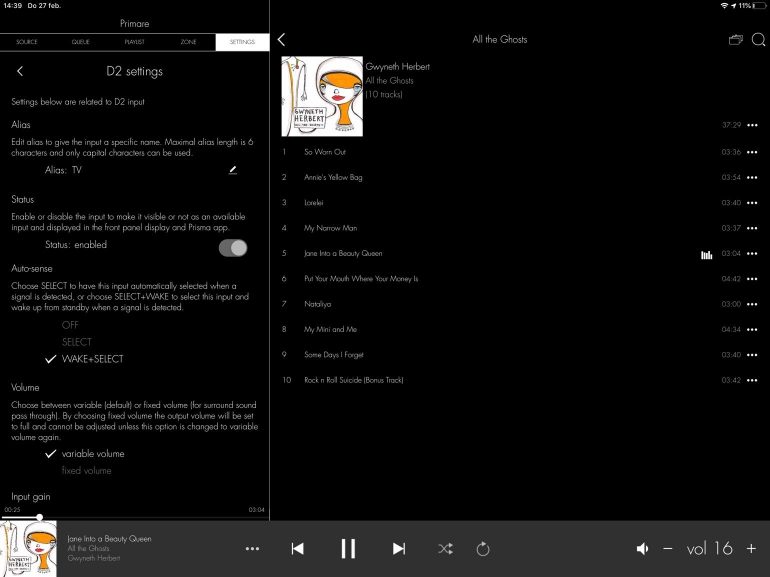
Task: Toggle repeat playback
Action: click(483, 549)
